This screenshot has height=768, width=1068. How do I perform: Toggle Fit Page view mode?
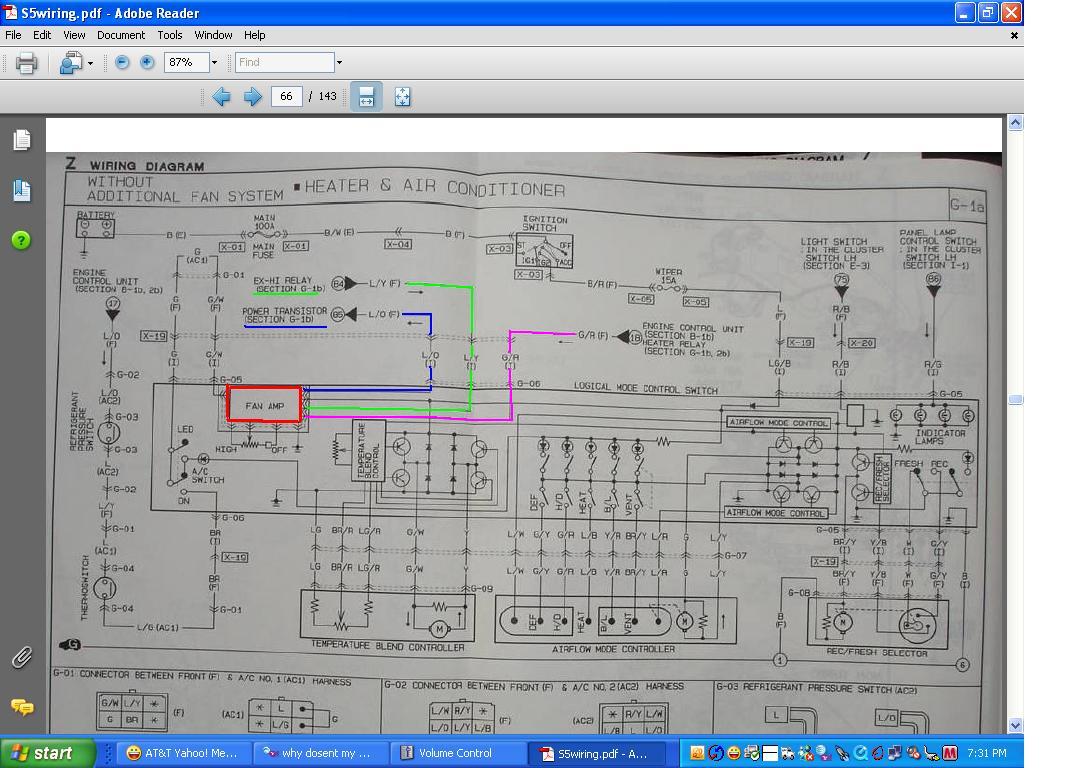click(x=403, y=97)
